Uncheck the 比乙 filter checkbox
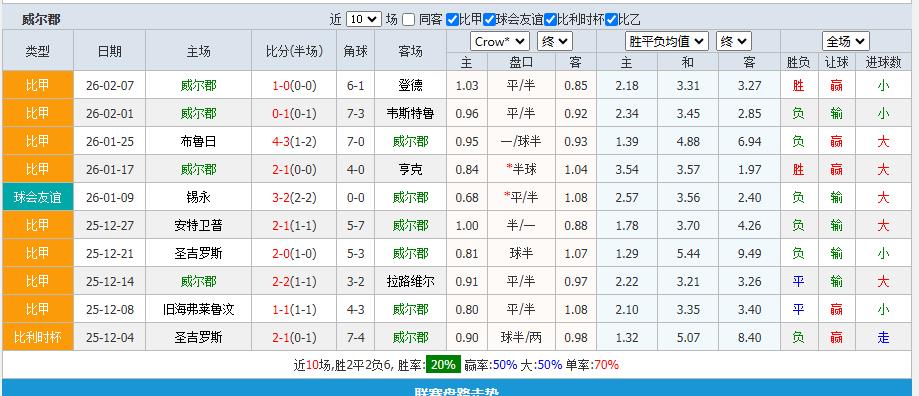 [611, 19]
